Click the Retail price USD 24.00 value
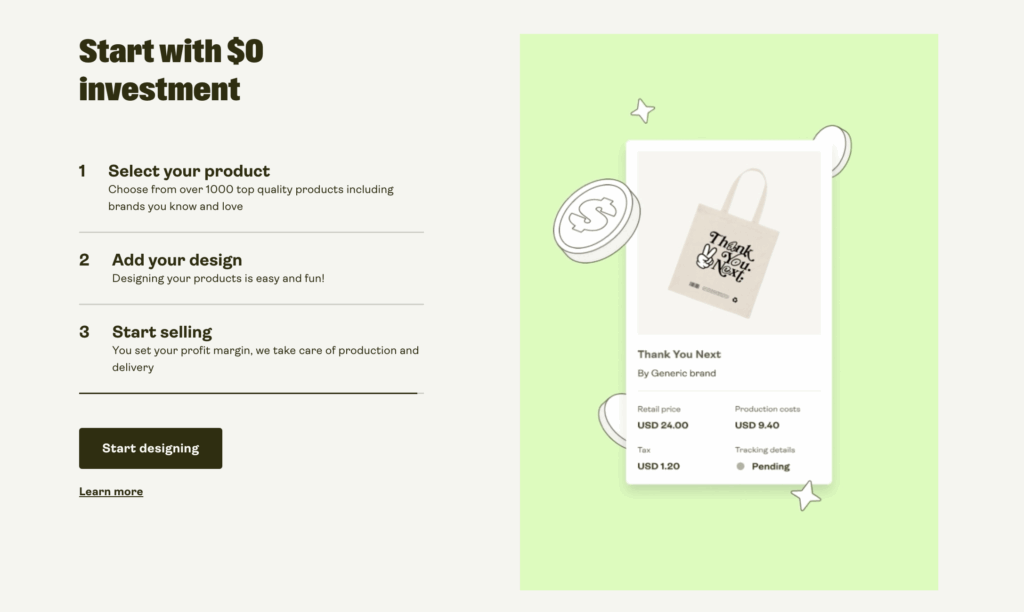Image resolution: width=1024 pixels, height=612 pixels. tap(663, 425)
